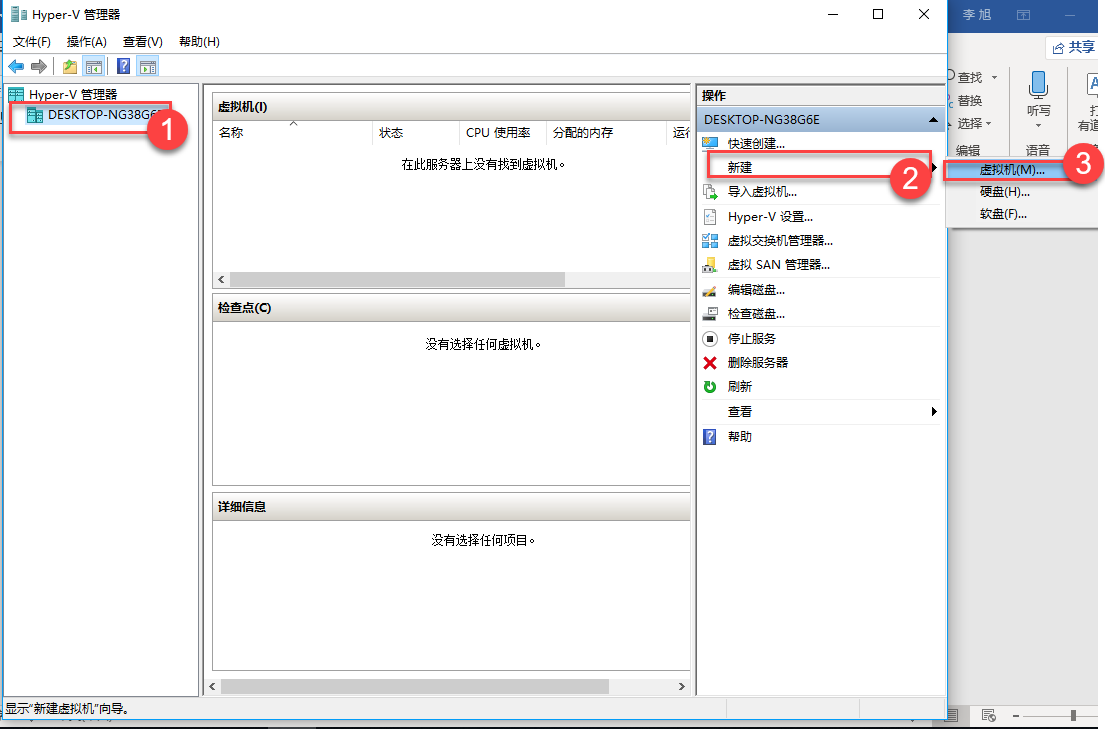This screenshot has width=1105, height=729.
Task: Click Word zoom out minus button
Action: point(1016,716)
